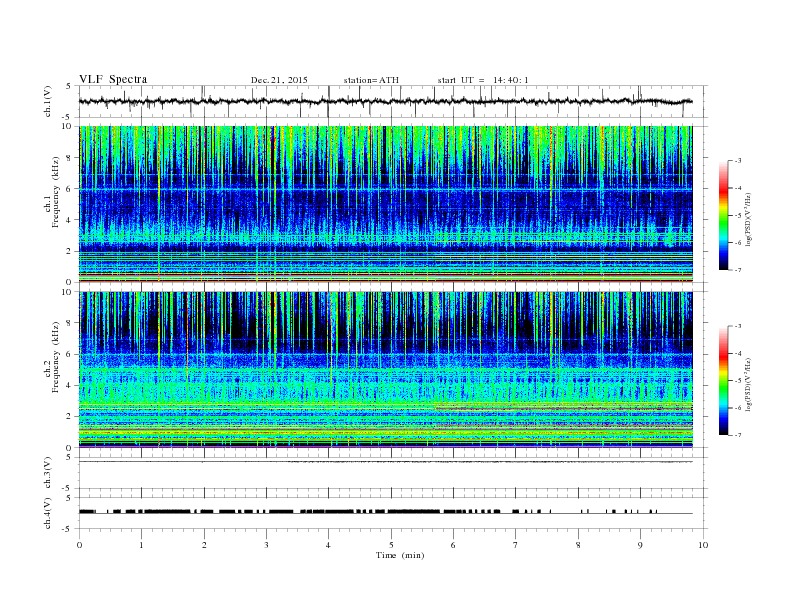Click the "-3" tick on ch.1 color bar
The image size is (792, 612).
pos(738,161)
